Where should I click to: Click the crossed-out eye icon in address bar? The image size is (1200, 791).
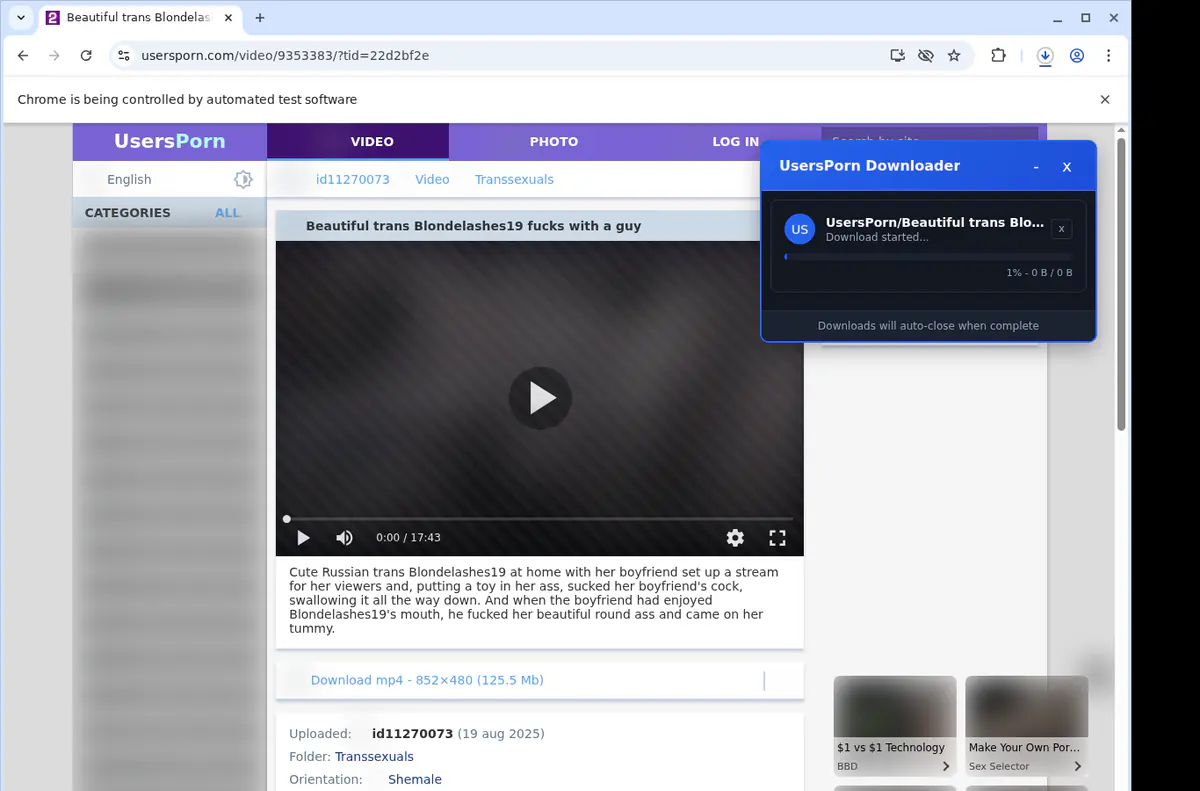(926, 56)
